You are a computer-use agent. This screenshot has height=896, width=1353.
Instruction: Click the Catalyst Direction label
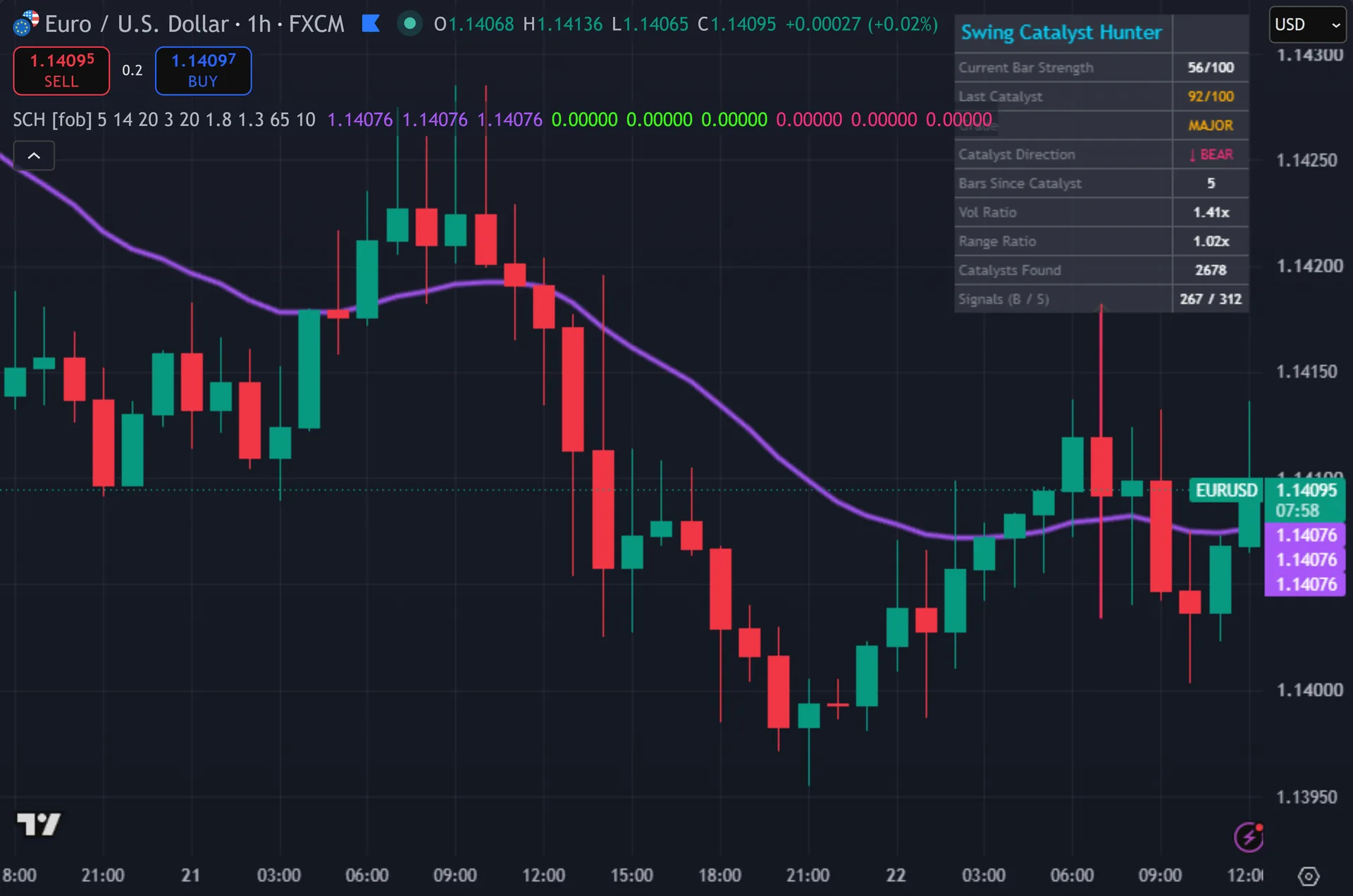(1016, 154)
